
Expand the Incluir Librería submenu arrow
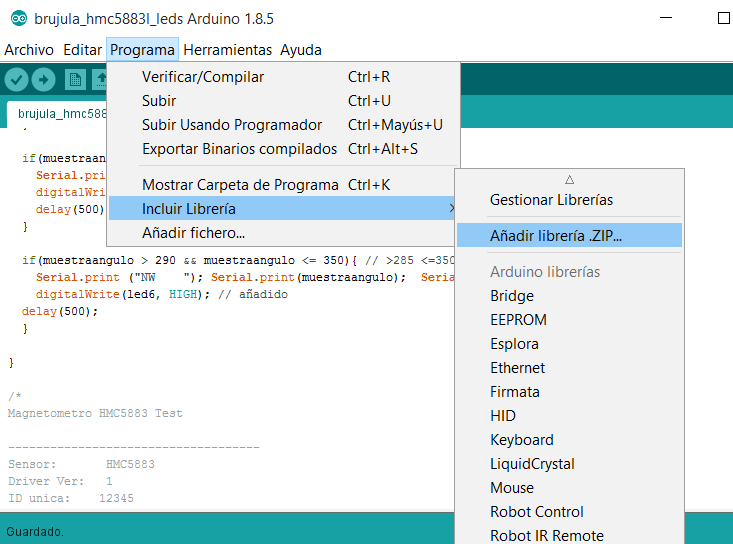[450, 209]
